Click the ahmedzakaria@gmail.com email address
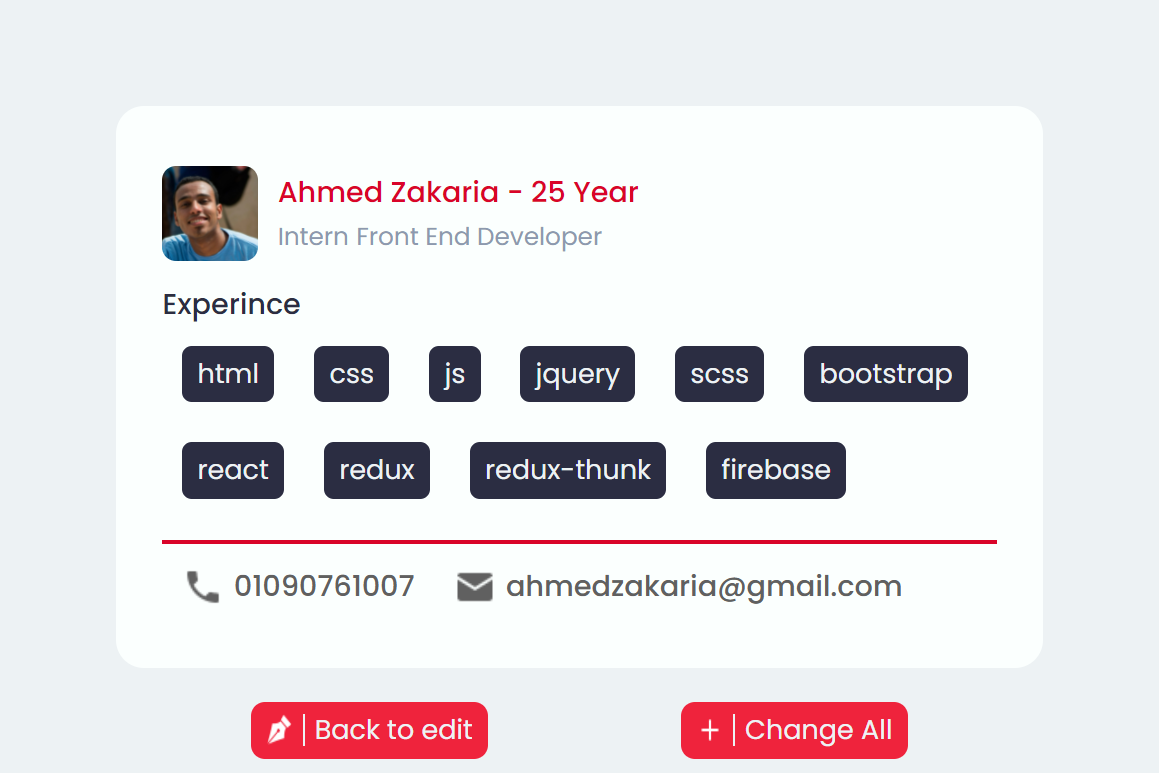The height and width of the screenshot is (773, 1159). click(704, 586)
